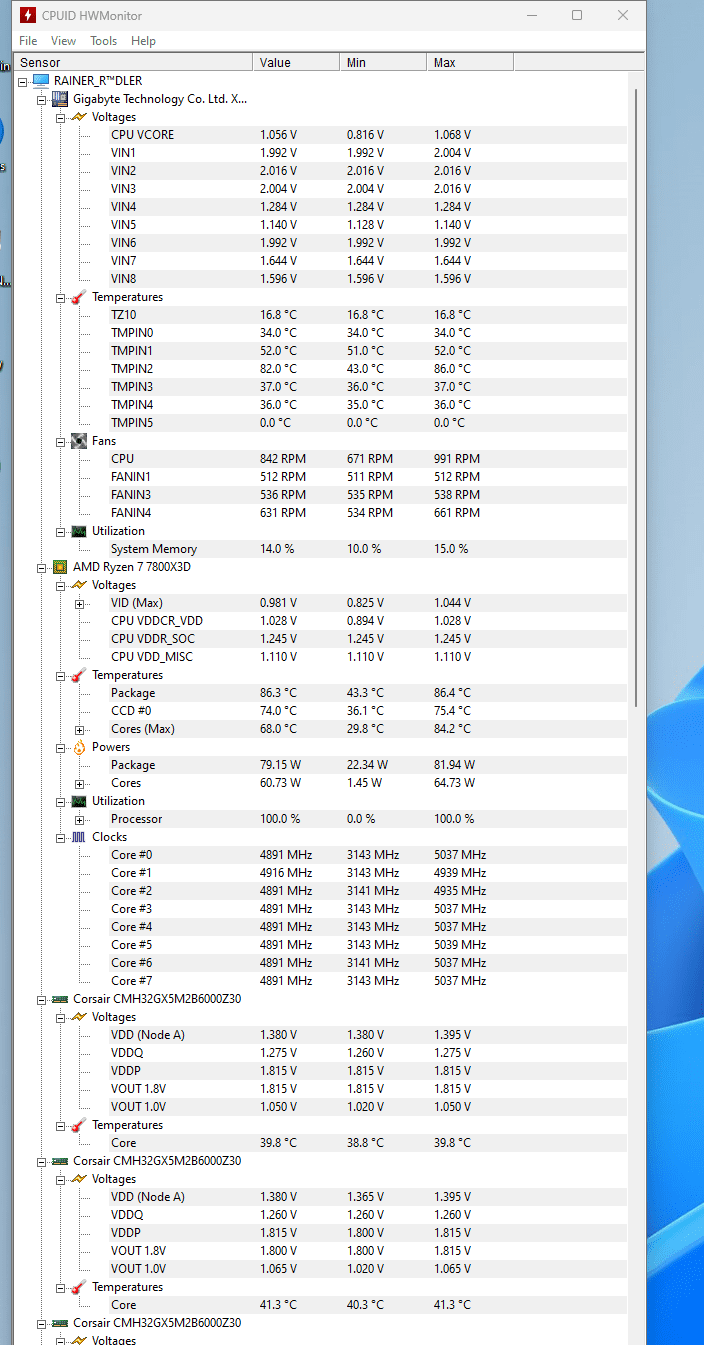This screenshot has width=704, height=1345.
Task: Expand the Cores power entry
Action: pos(80,783)
